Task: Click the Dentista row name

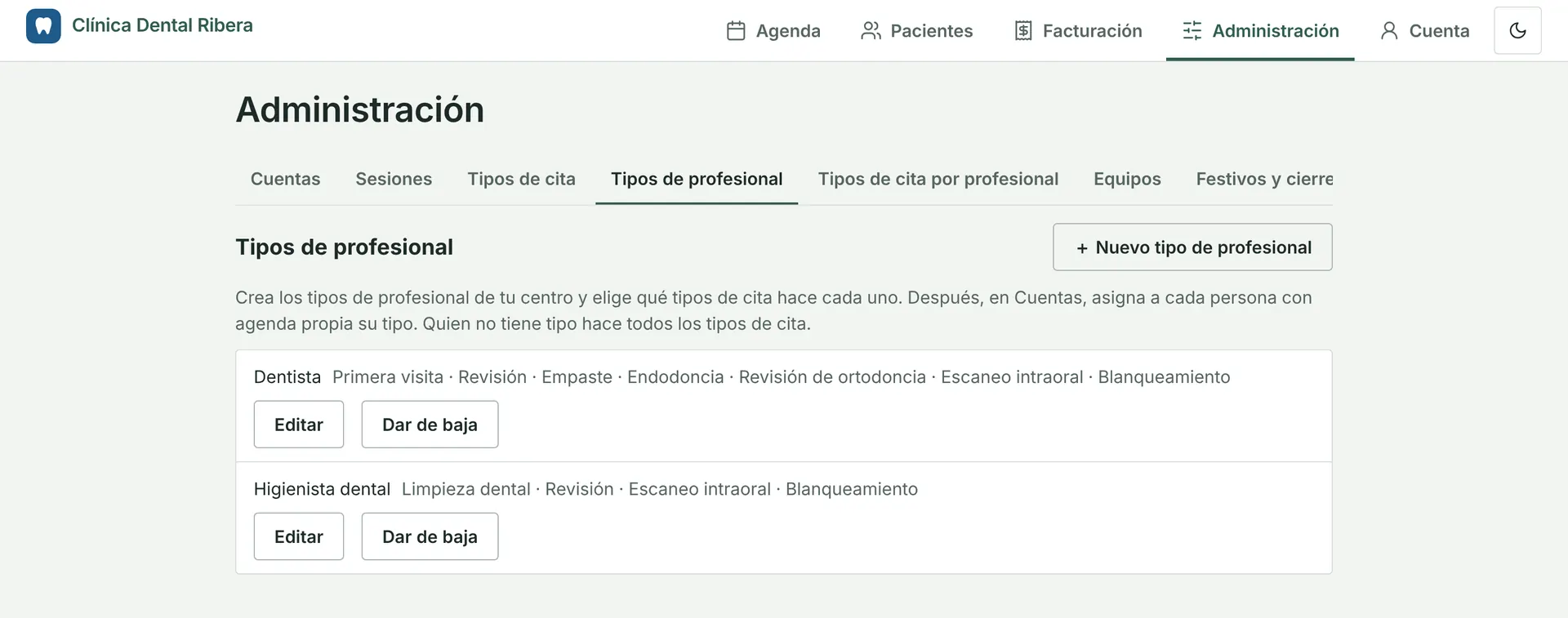Action: click(x=287, y=377)
